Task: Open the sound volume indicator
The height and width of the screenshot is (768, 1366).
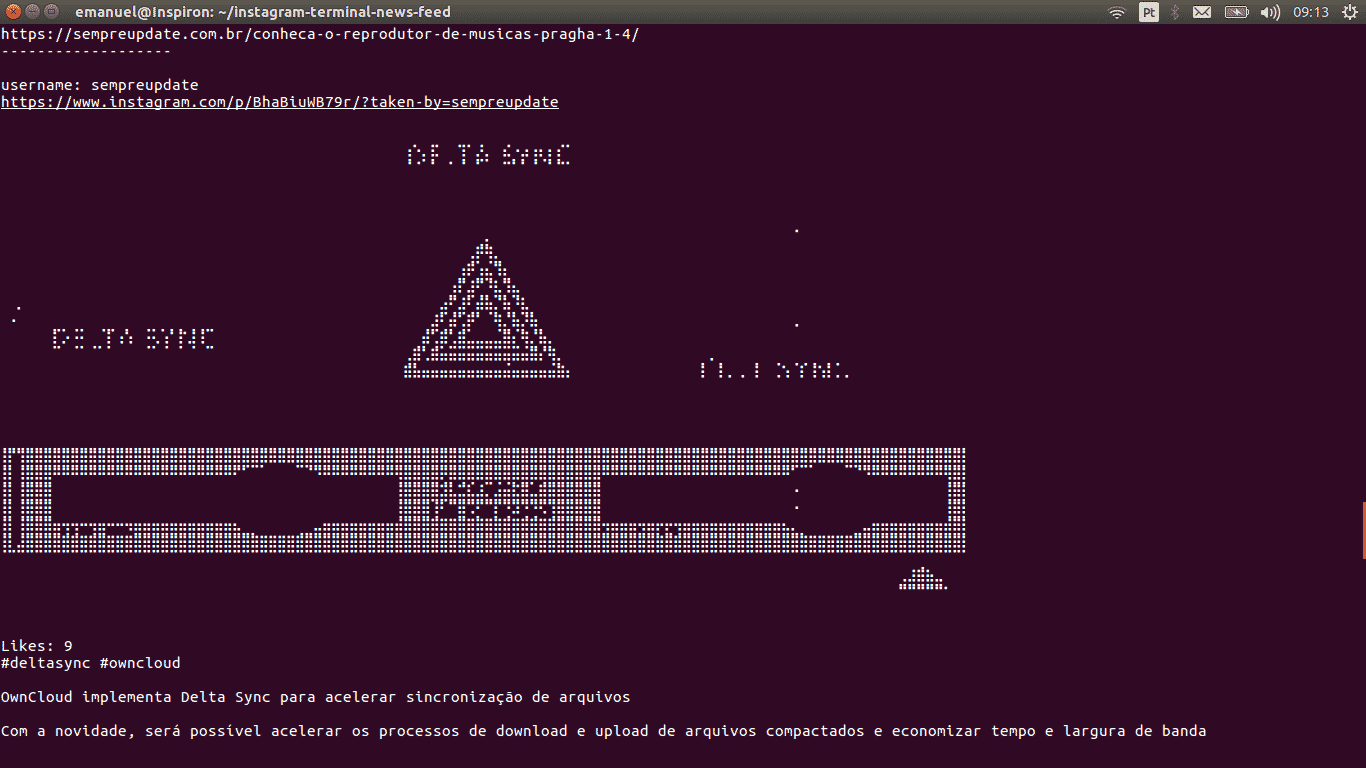Action: [1270, 12]
